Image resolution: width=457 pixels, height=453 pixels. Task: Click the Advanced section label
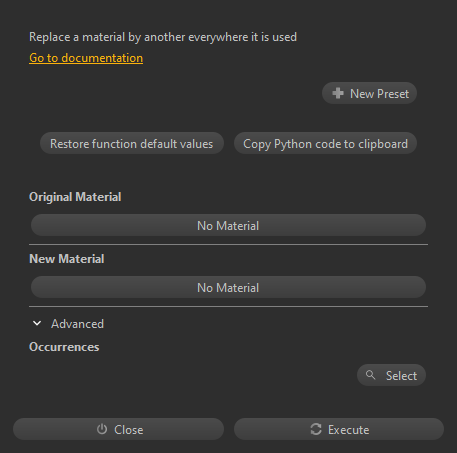click(77, 324)
